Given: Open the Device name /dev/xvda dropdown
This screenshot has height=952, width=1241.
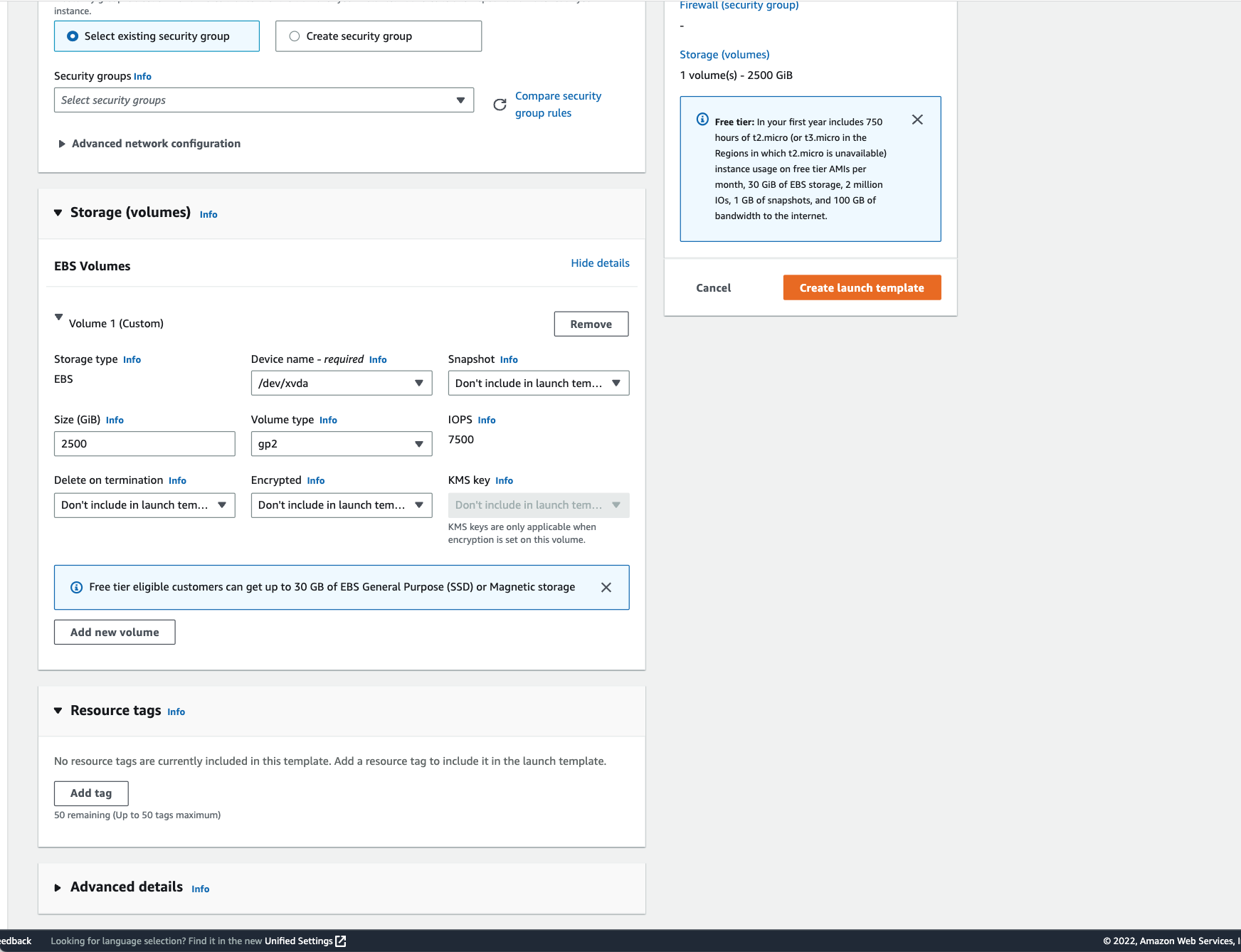Looking at the screenshot, I should [x=341, y=384].
